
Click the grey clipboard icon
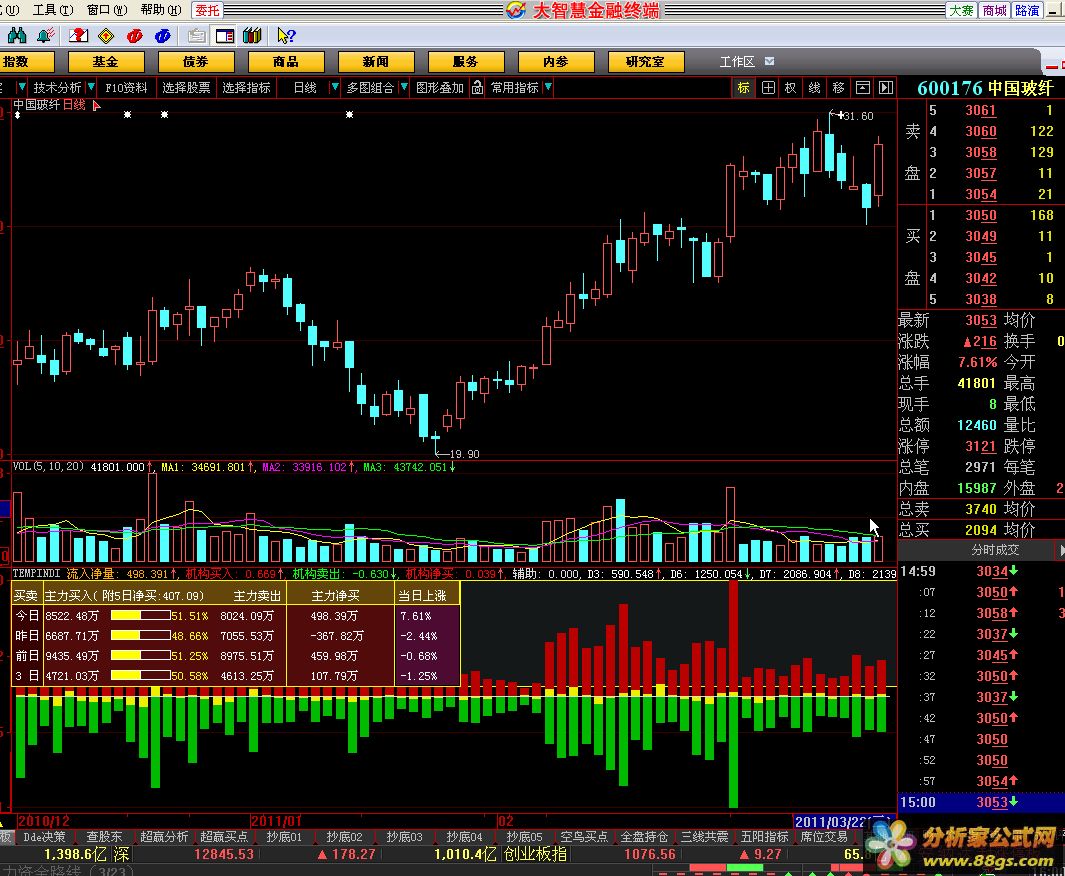click(x=197, y=35)
